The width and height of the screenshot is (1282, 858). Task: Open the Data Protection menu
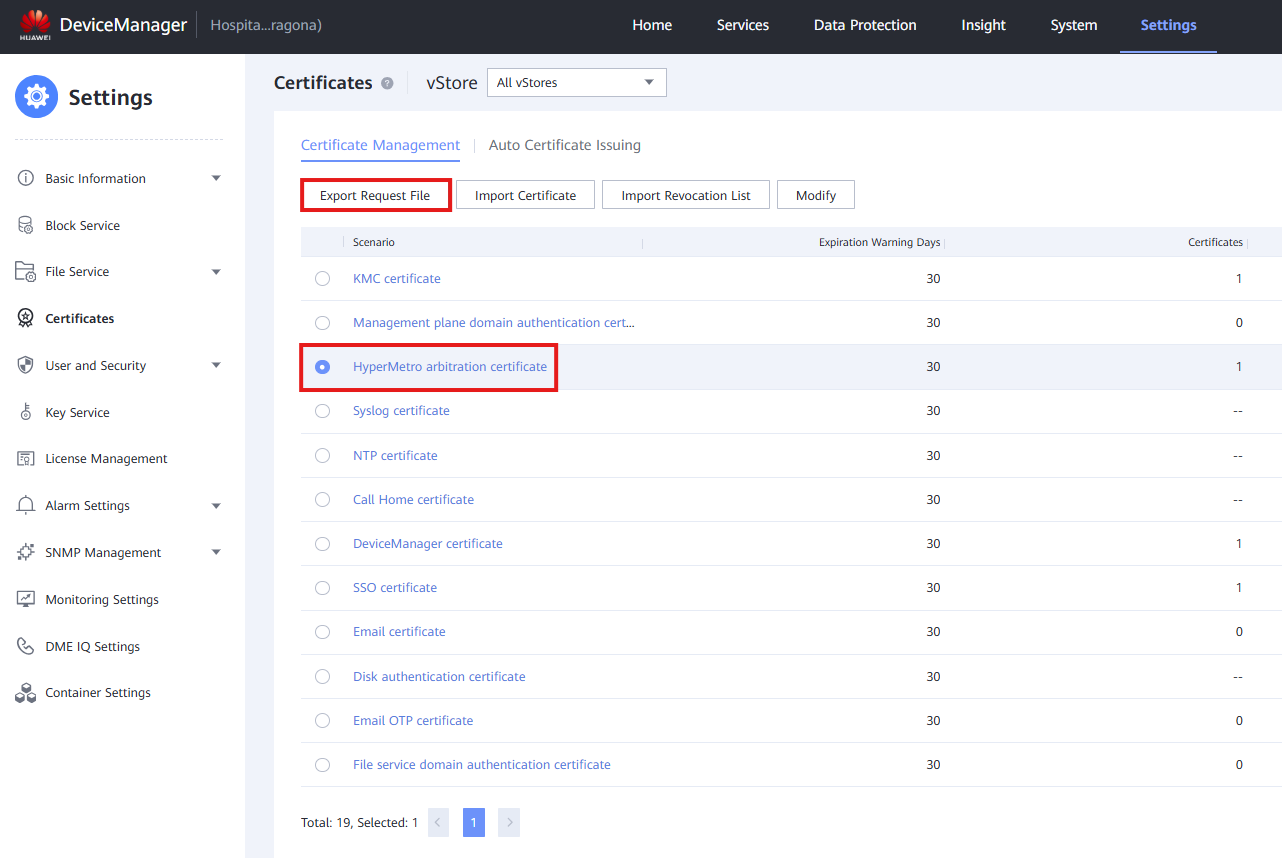pos(864,25)
